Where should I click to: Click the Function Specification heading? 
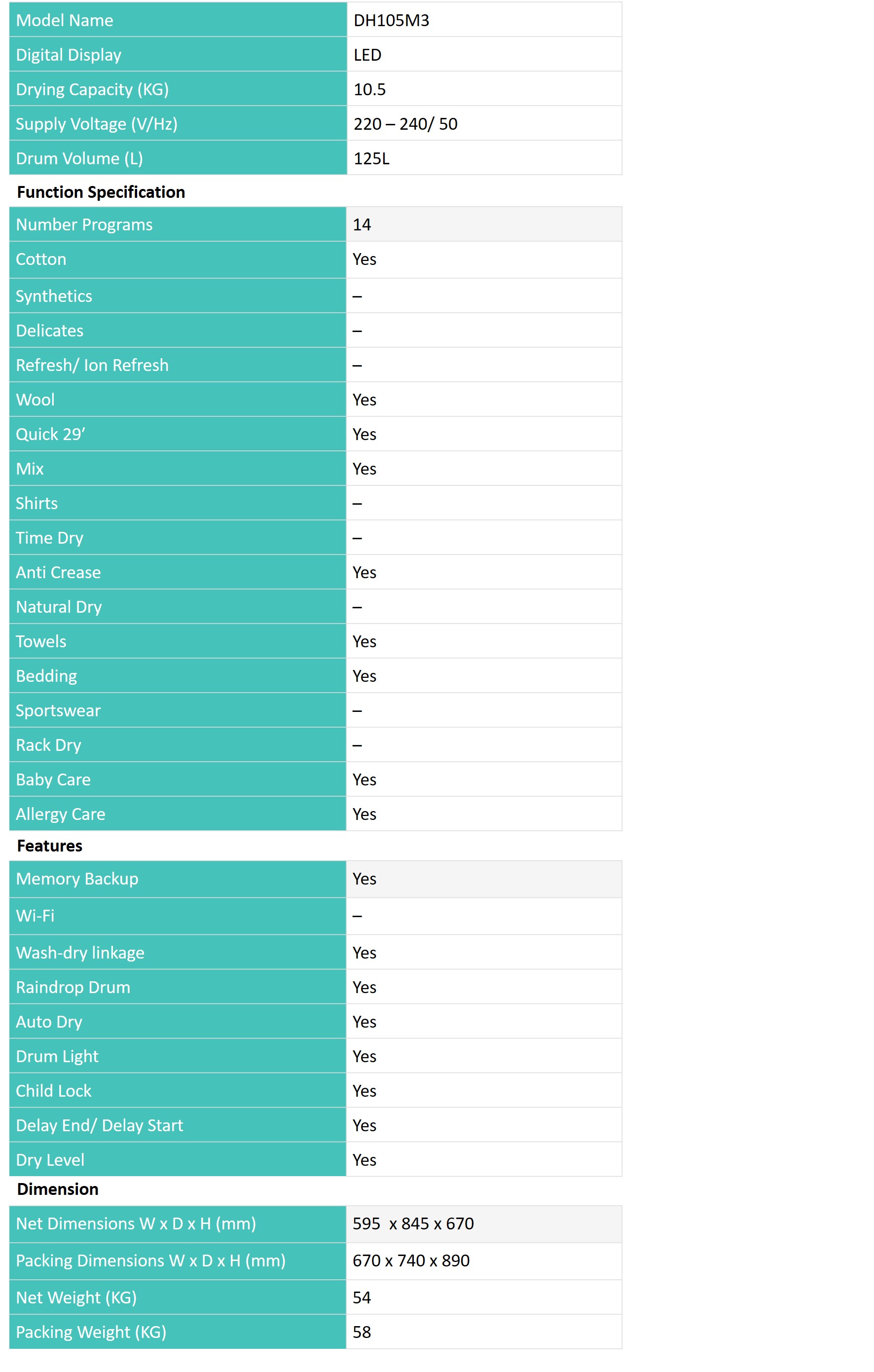pyautogui.click(x=101, y=192)
